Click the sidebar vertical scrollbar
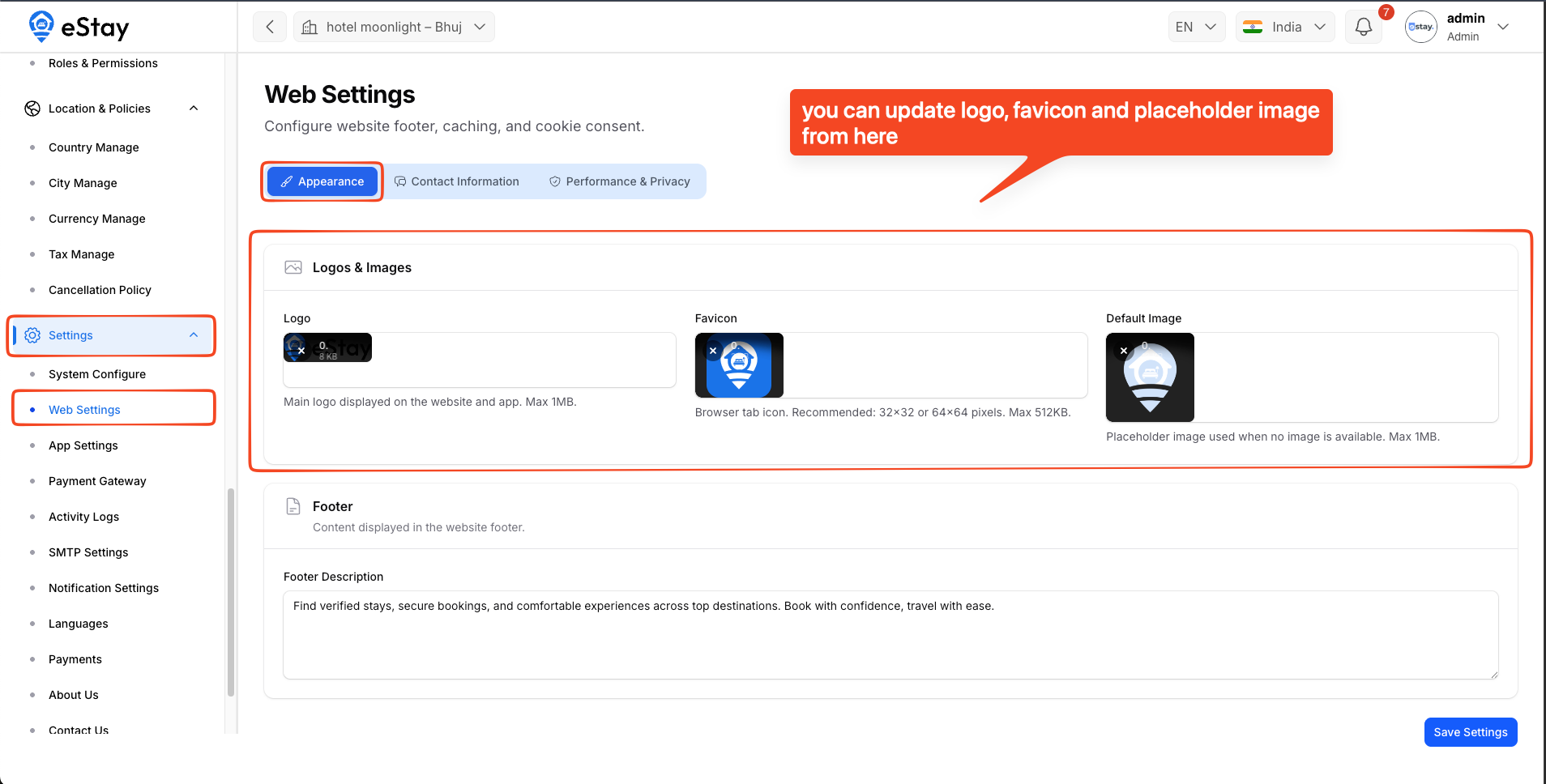 231,591
